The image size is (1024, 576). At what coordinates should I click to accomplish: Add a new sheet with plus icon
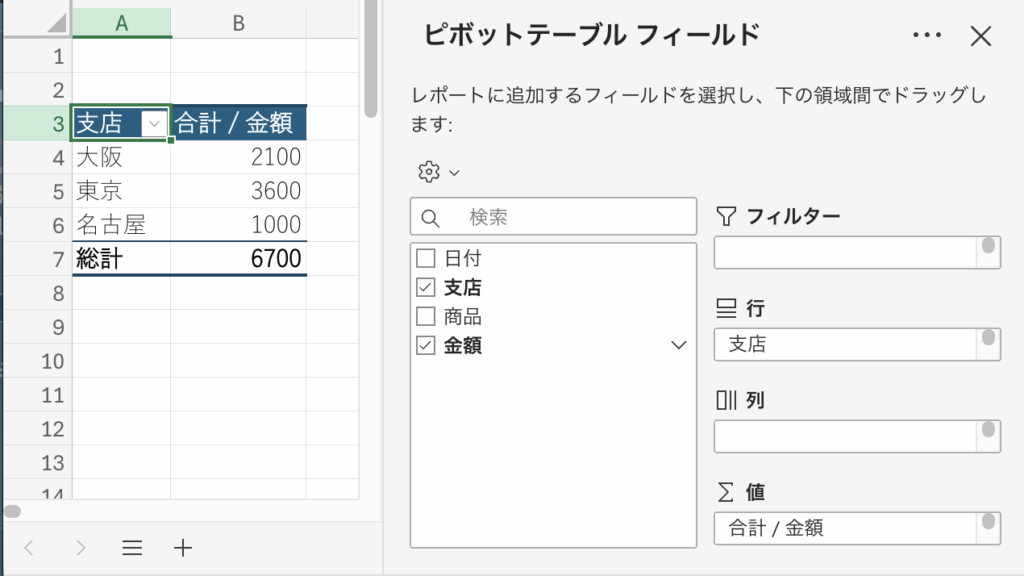[x=183, y=547]
